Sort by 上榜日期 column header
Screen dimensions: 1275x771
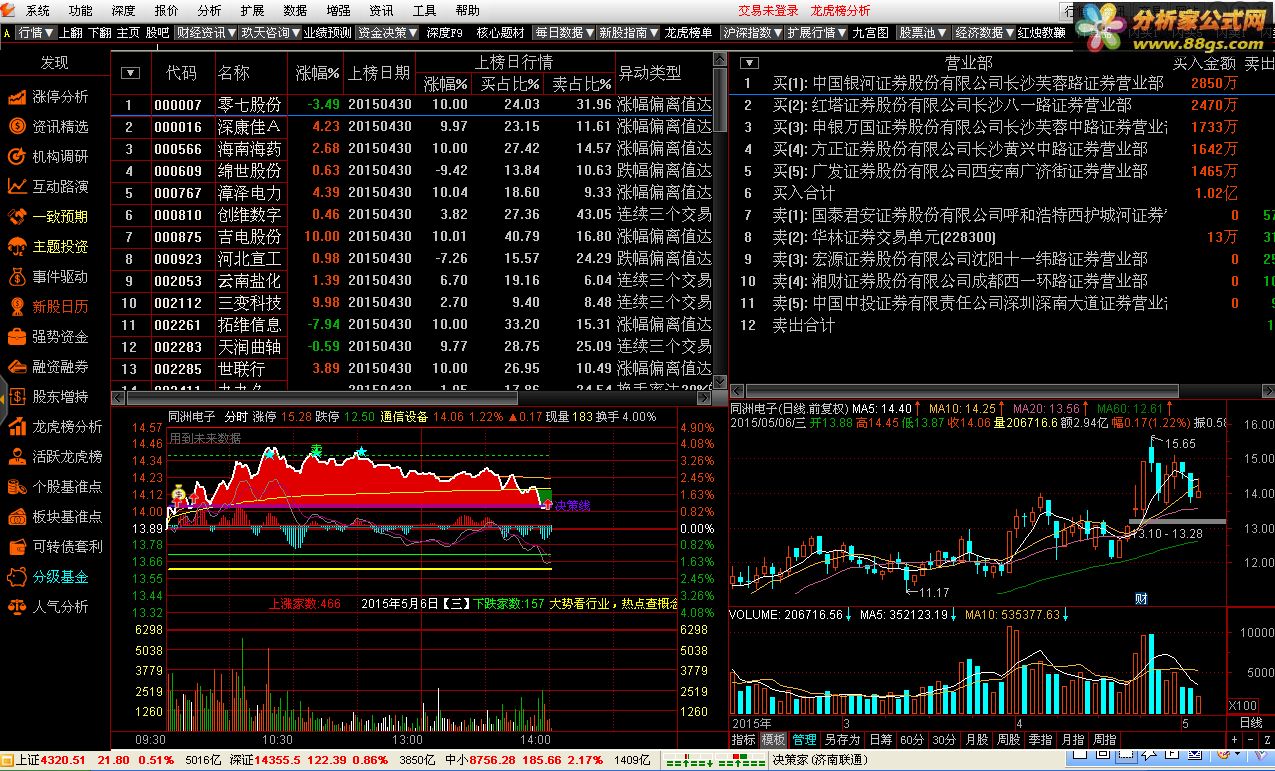(x=378, y=73)
